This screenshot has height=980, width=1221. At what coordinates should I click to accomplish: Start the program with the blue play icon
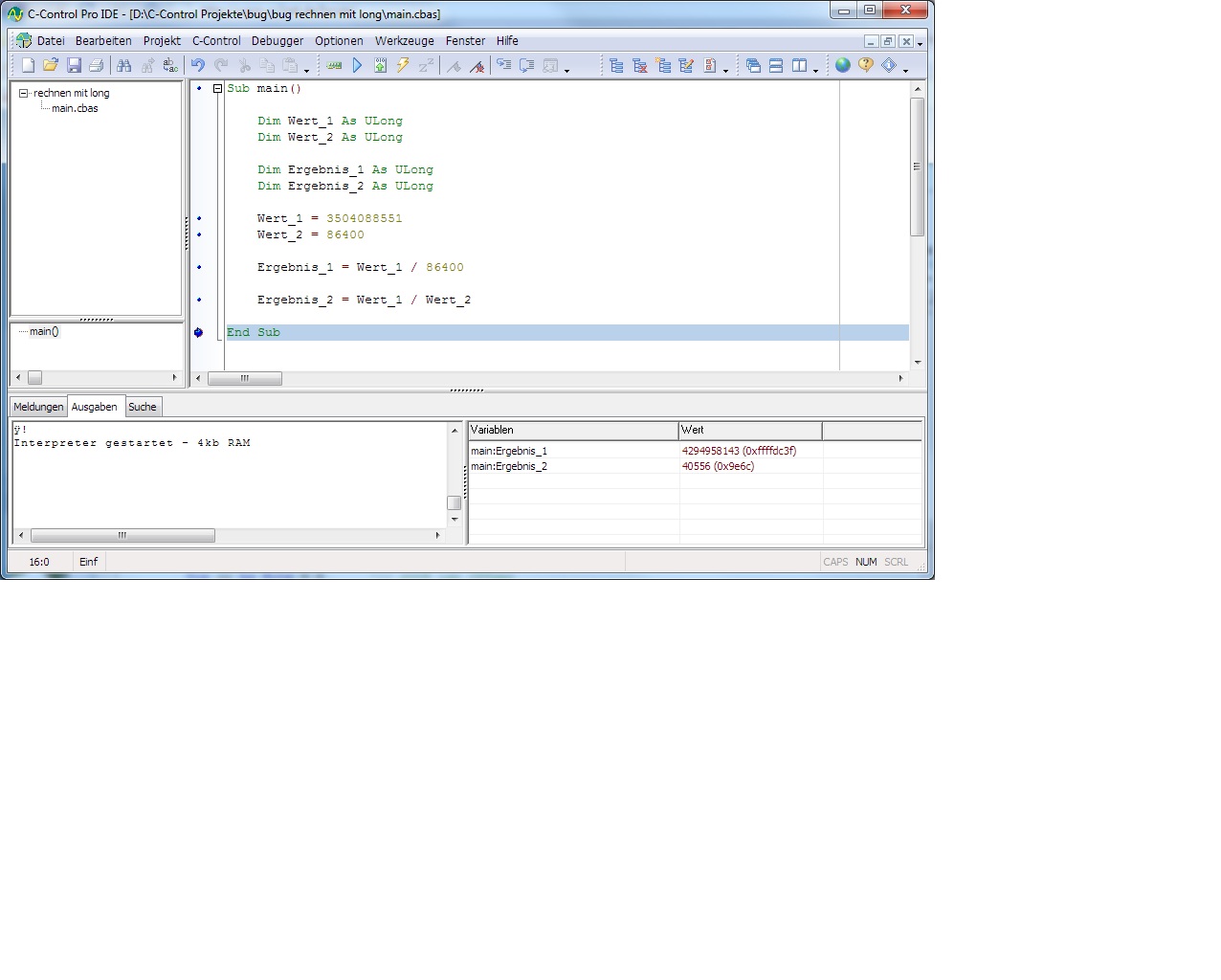[x=357, y=65]
